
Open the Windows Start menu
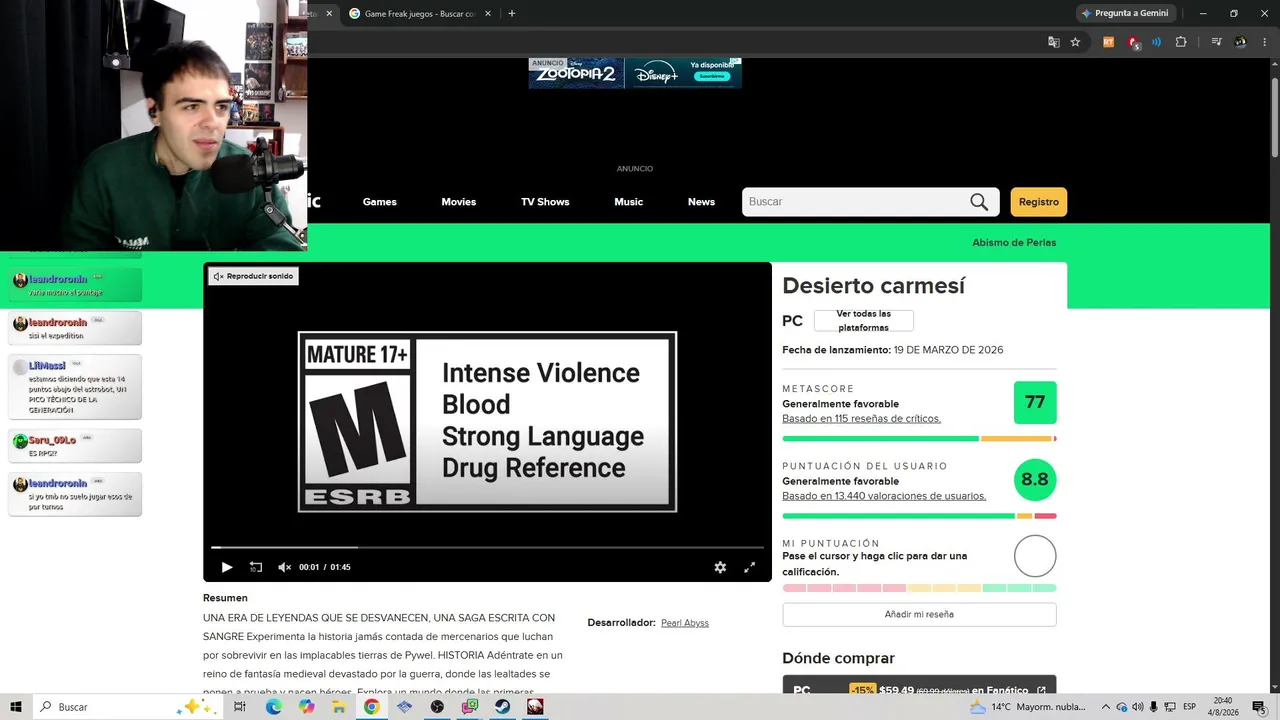[x=16, y=707]
